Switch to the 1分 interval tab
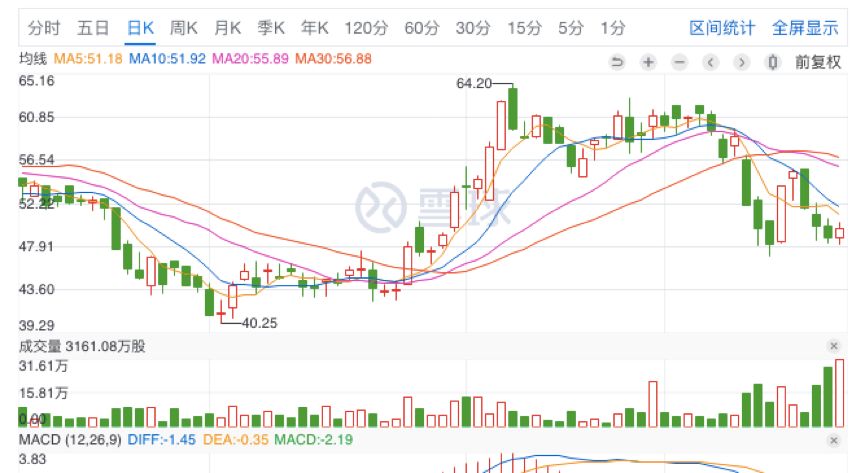This screenshot has height=473, width=865. [613, 28]
